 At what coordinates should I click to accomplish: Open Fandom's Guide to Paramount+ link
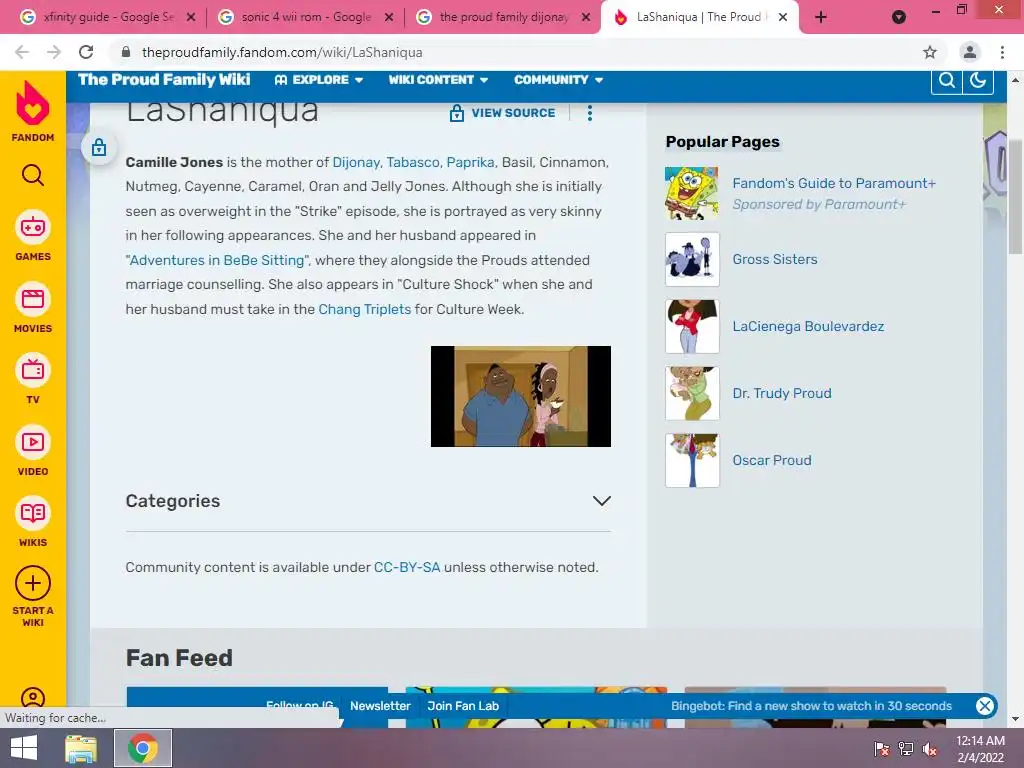[x=834, y=184]
